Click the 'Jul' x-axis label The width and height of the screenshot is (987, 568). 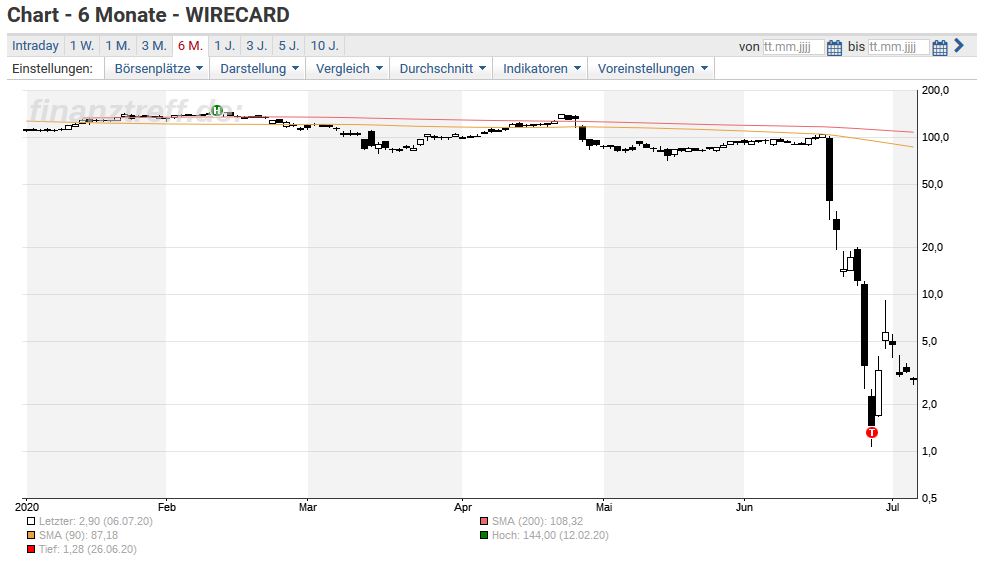(x=893, y=507)
